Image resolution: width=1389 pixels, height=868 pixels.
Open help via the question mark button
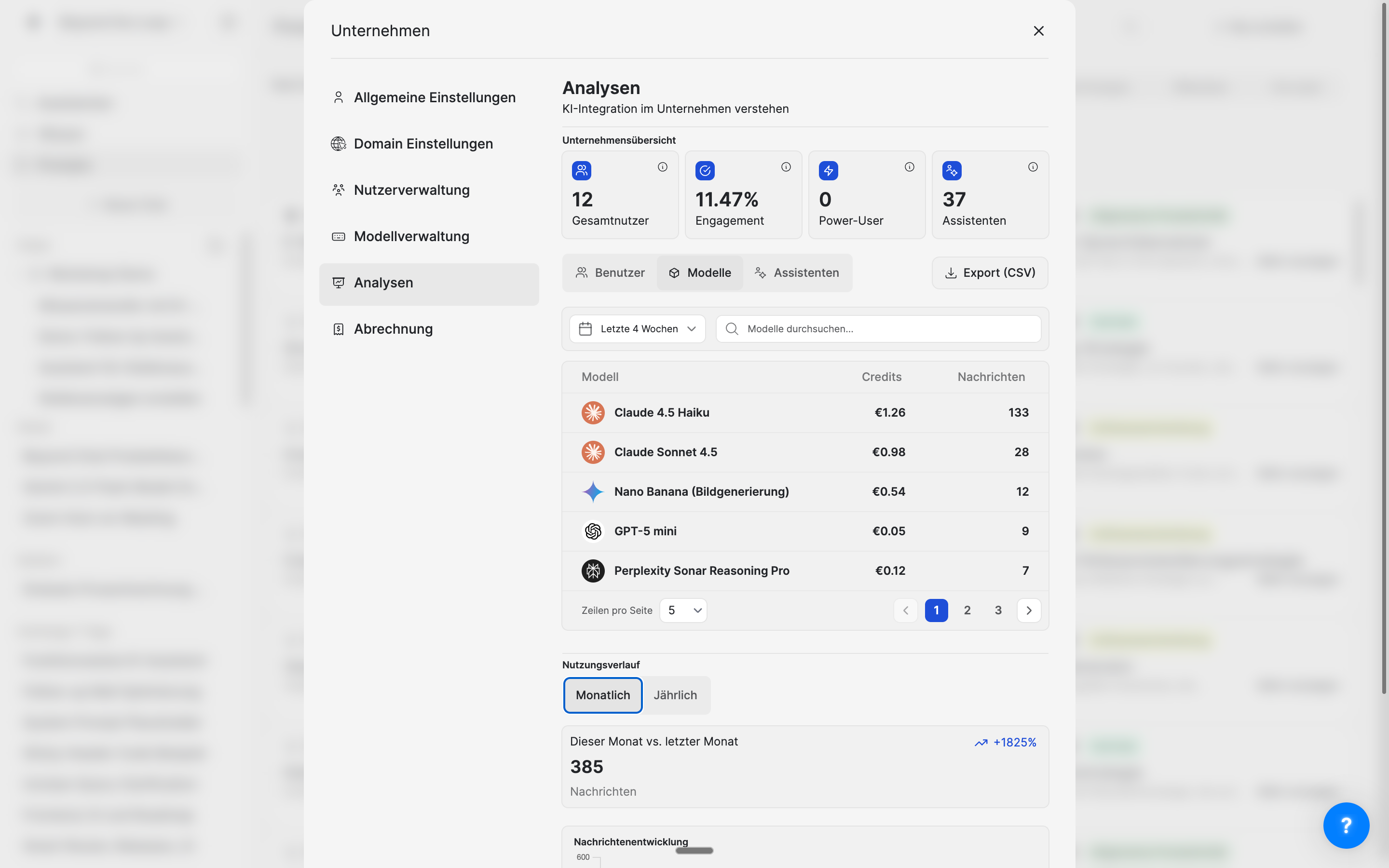pyautogui.click(x=1346, y=825)
